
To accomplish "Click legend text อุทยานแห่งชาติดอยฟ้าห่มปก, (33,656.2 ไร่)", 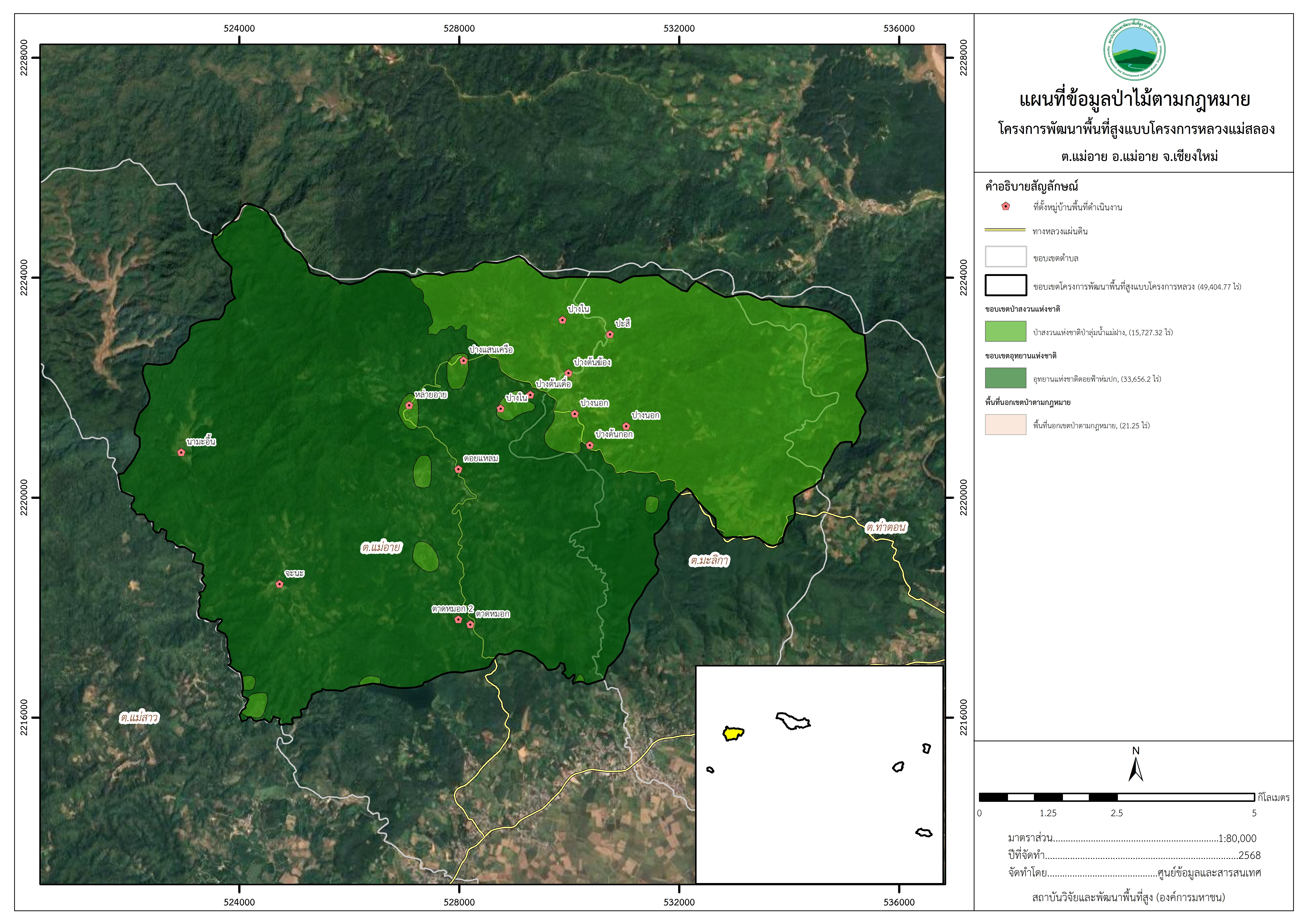I will pyautogui.click(x=1097, y=379).
